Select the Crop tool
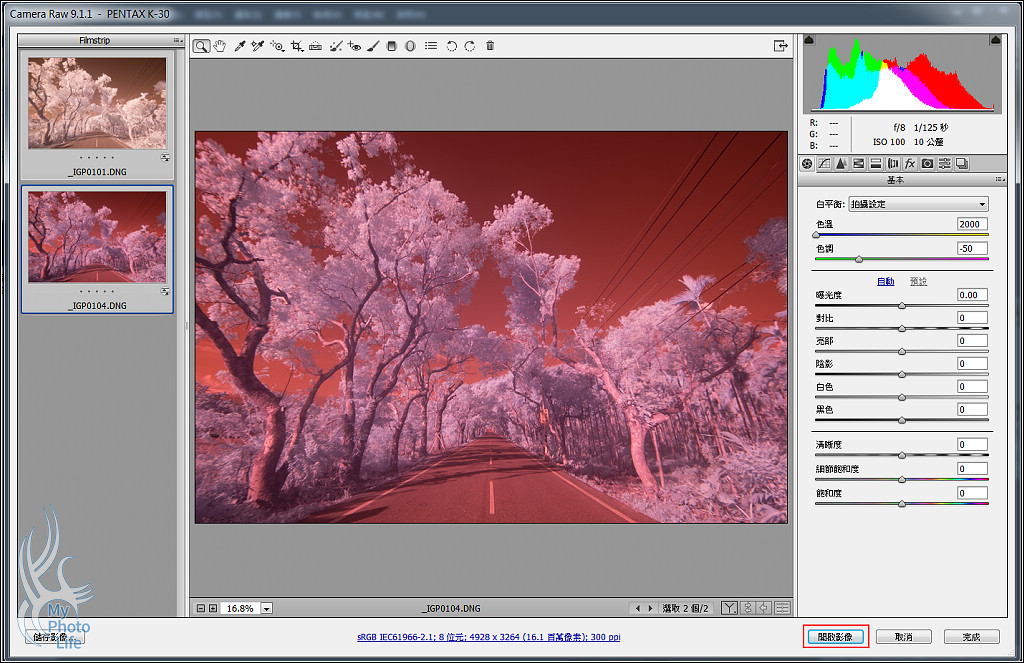 point(297,46)
